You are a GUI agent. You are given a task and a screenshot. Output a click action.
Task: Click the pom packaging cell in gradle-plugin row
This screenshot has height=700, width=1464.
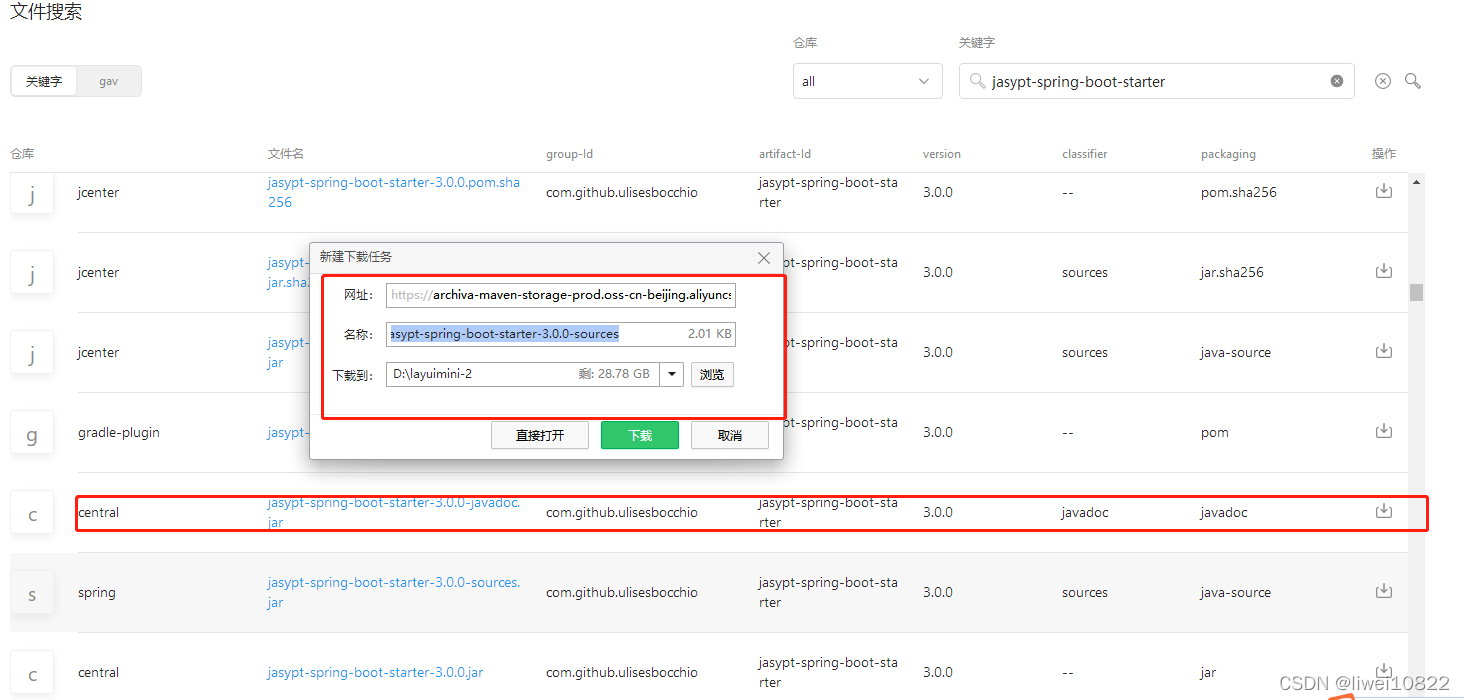(x=1215, y=432)
